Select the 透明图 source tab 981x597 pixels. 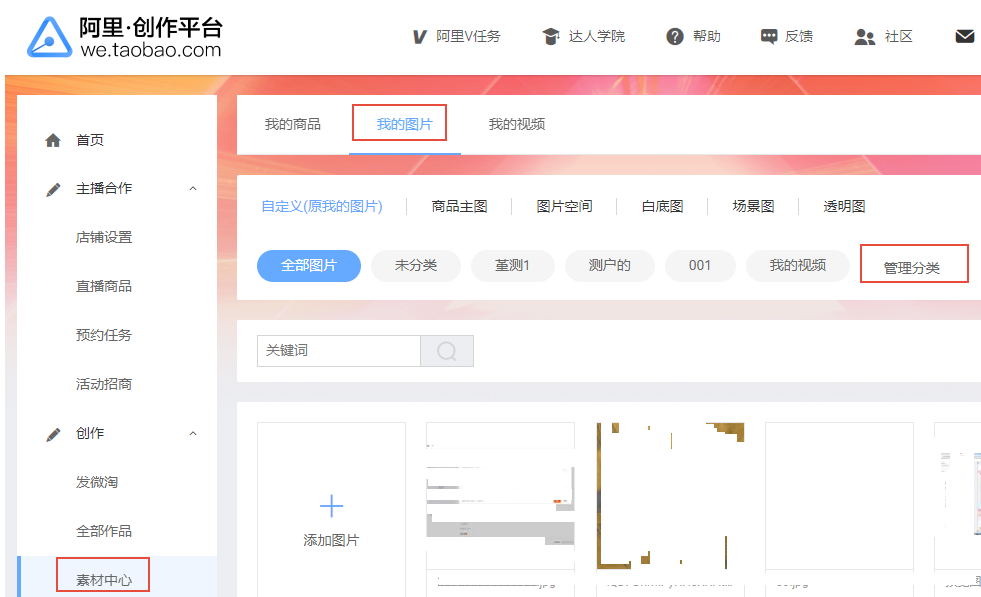coord(844,206)
